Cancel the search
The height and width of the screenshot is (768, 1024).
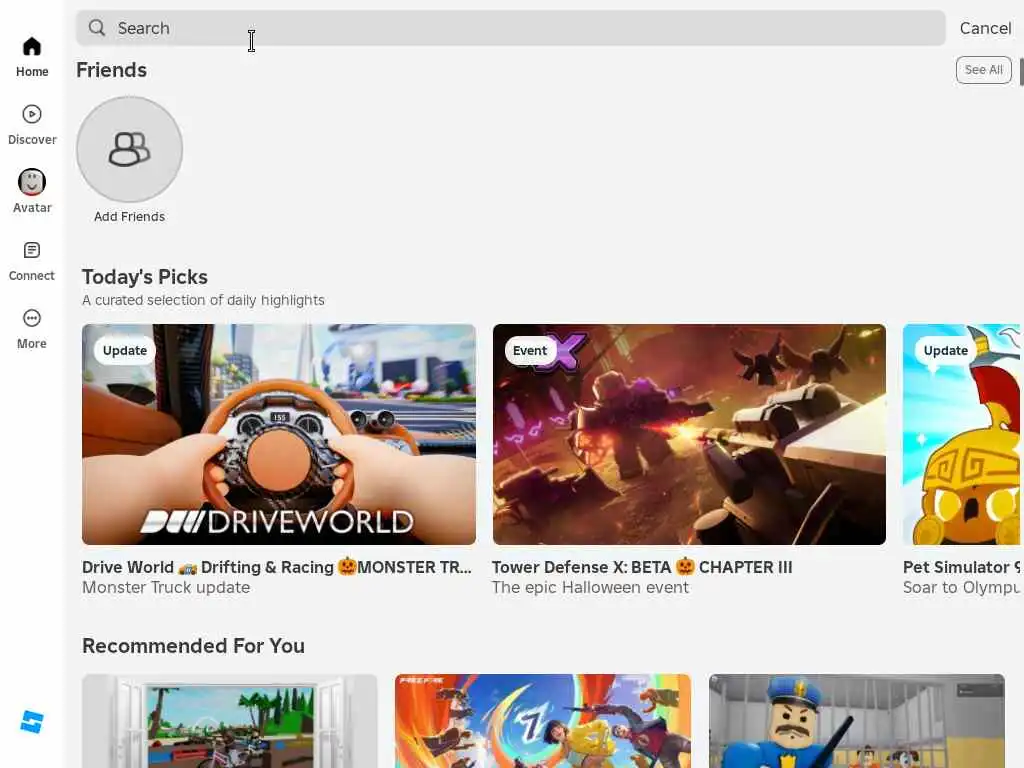(x=985, y=28)
